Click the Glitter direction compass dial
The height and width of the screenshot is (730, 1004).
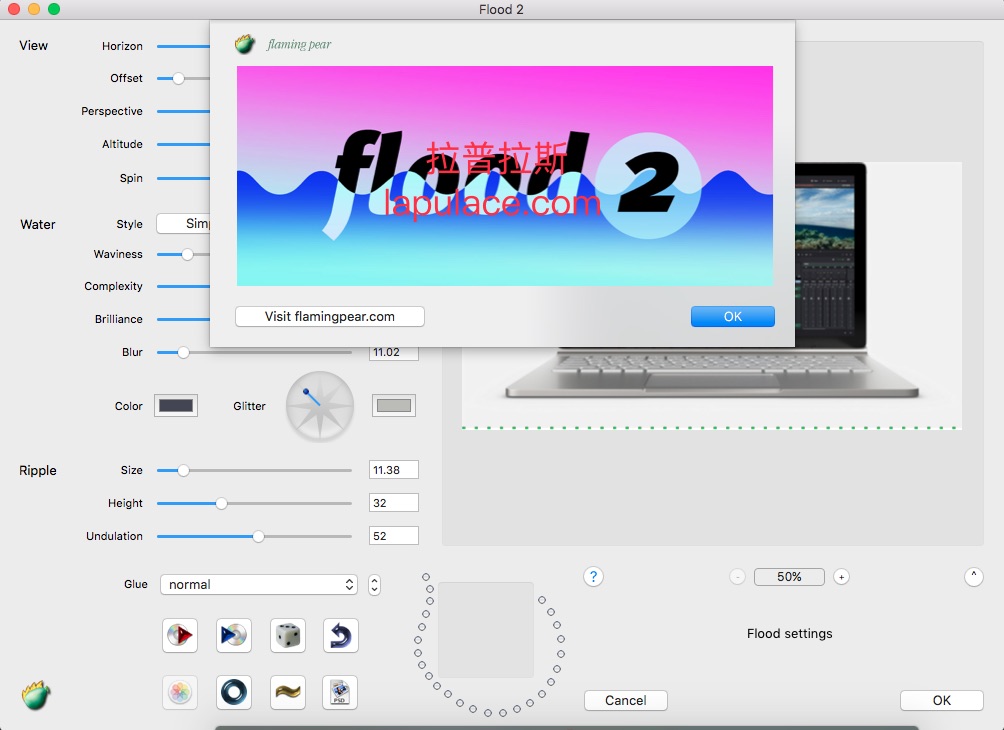click(x=320, y=406)
